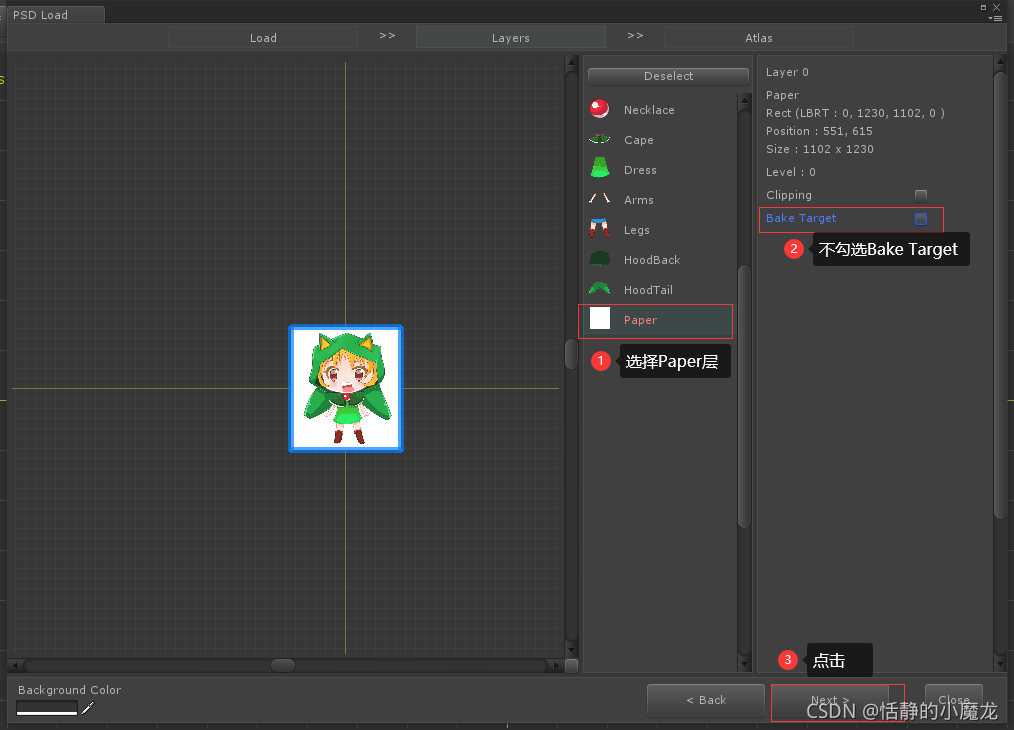The width and height of the screenshot is (1014, 730).
Task: Select the Arms layer thumbnail icon
Action: click(x=599, y=199)
